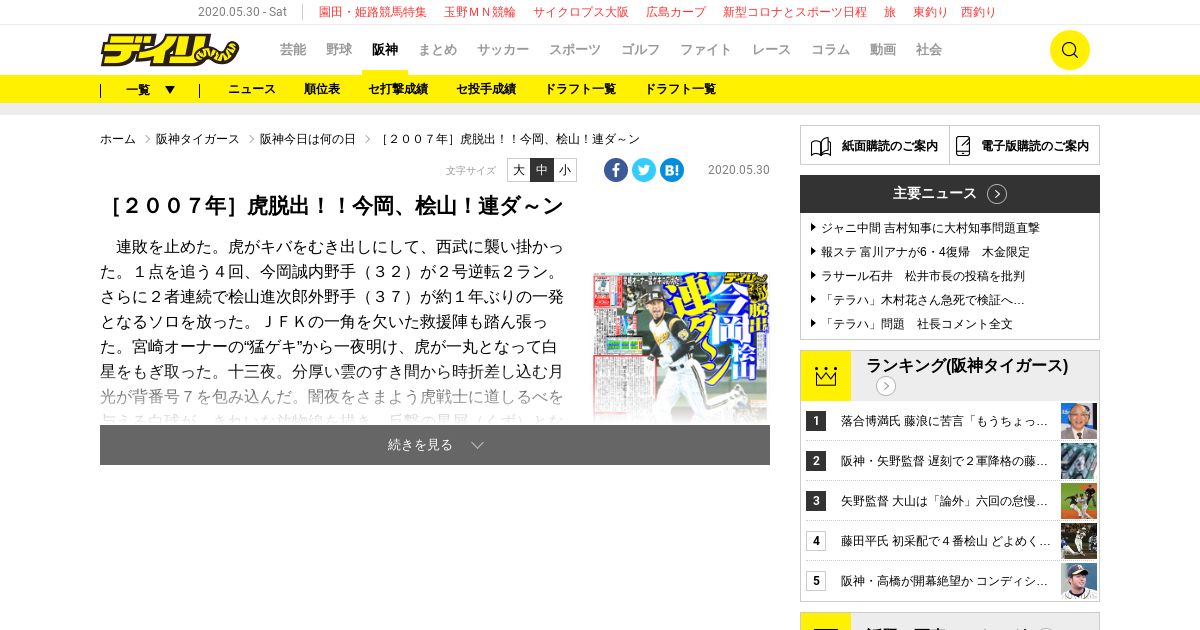Click the Daily Sports logo
Image resolution: width=1200 pixels, height=630 pixels.
pos(169,50)
